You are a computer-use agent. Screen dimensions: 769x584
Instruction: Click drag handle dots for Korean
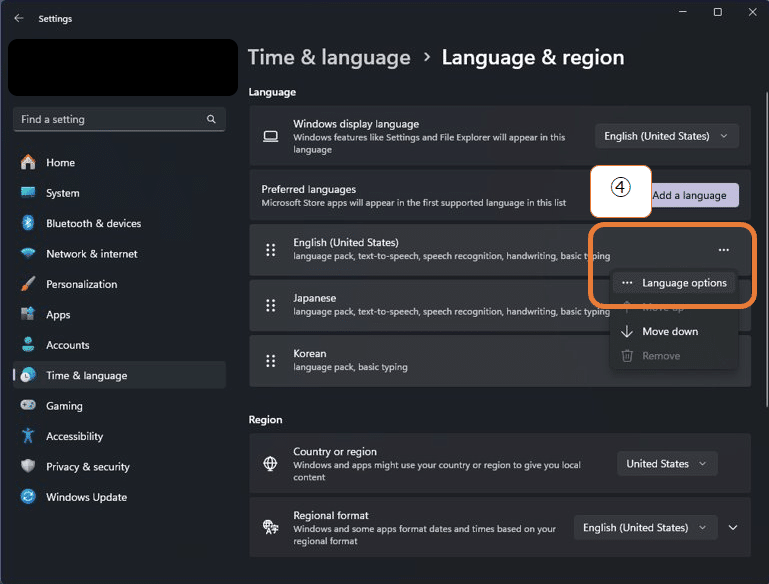pyautogui.click(x=270, y=361)
